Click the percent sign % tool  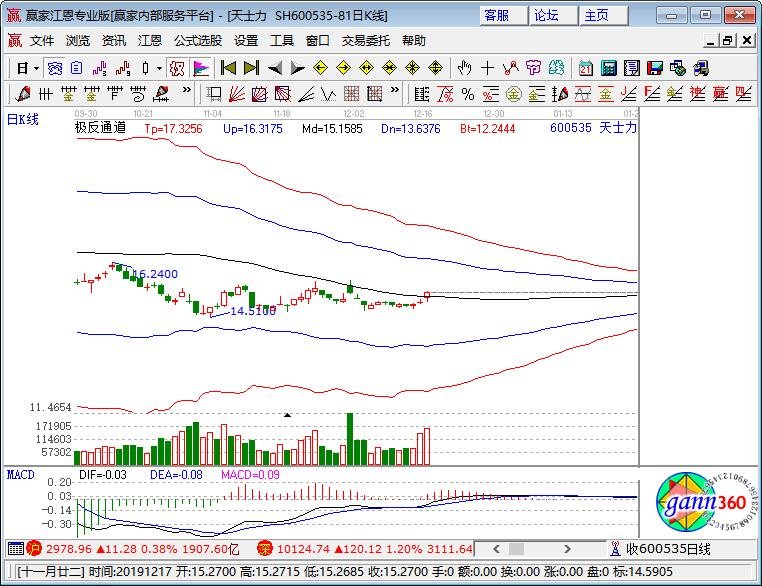(x=468, y=93)
